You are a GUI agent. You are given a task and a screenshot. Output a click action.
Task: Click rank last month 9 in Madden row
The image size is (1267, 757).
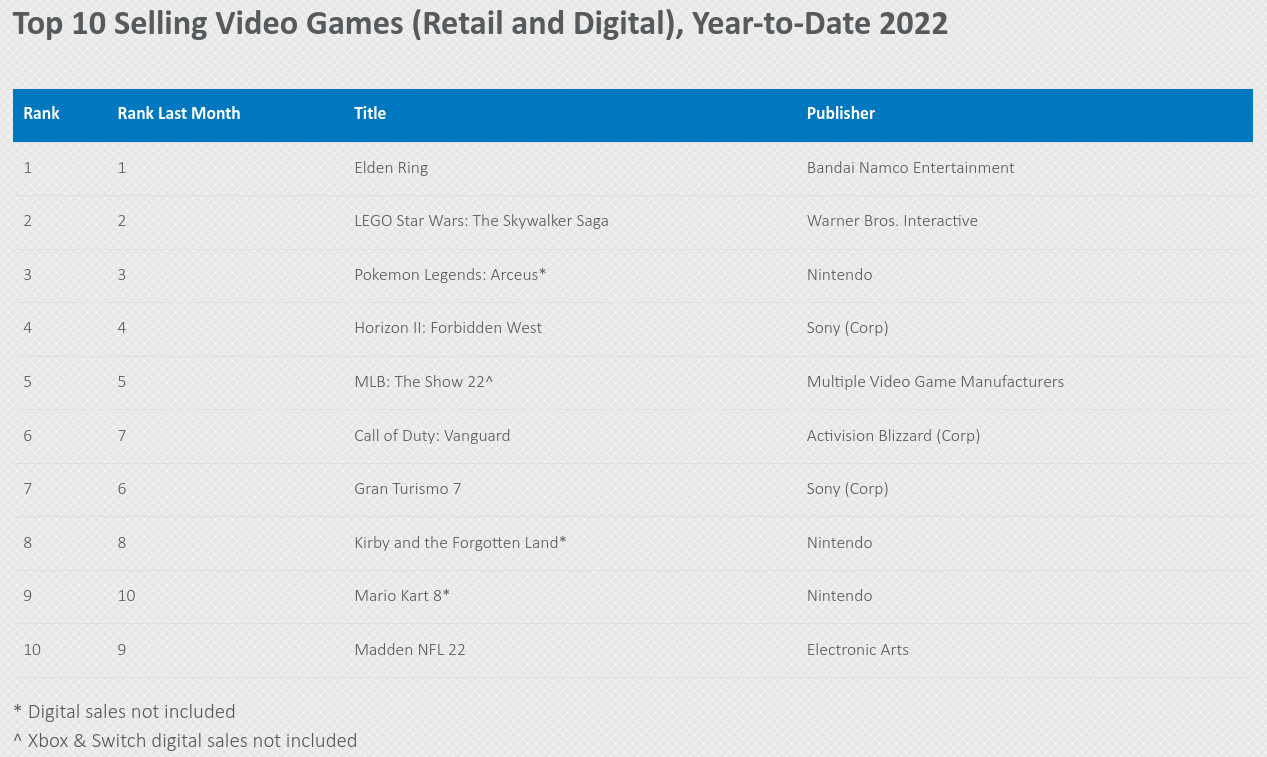pyautogui.click(x=122, y=650)
